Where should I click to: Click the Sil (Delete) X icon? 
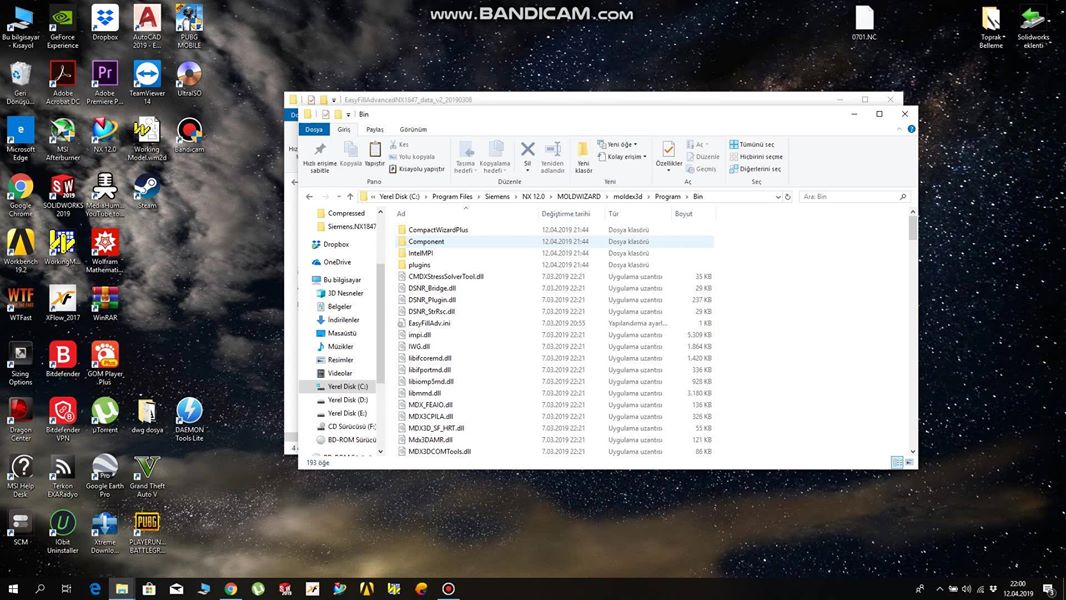528,149
